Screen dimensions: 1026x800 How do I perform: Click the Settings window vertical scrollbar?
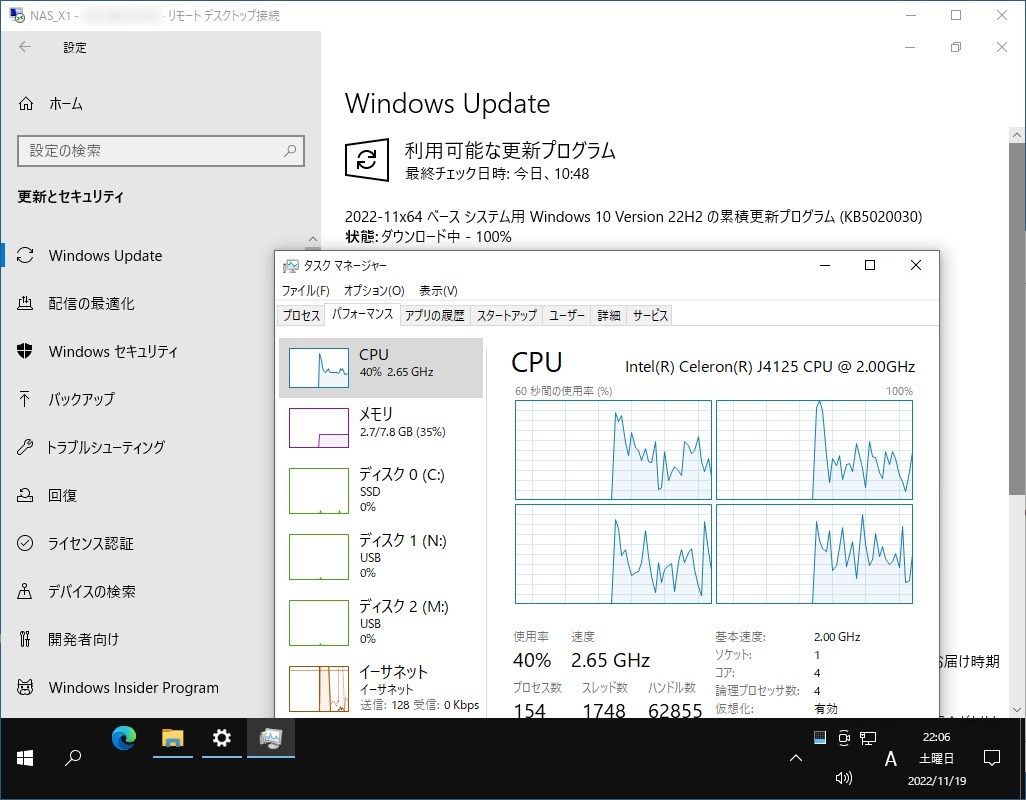coord(1016,317)
